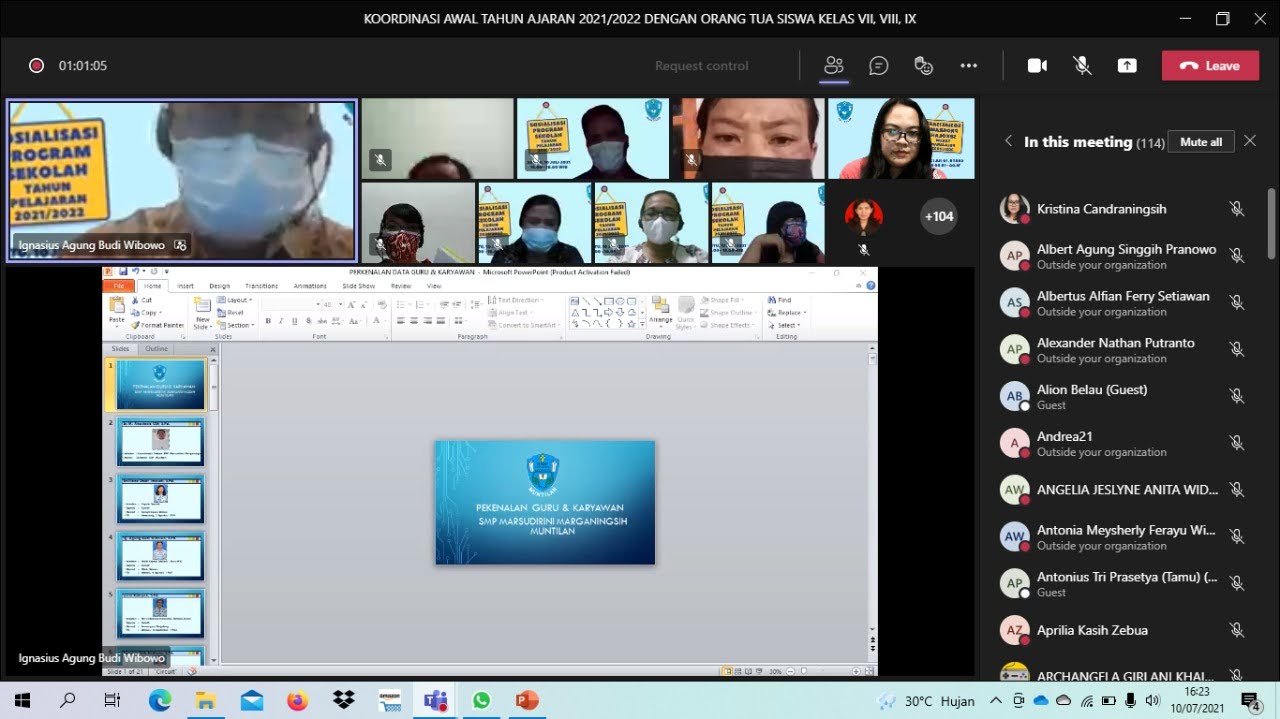Mute all participants
The image size is (1280, 719).
coord(1201,142)
